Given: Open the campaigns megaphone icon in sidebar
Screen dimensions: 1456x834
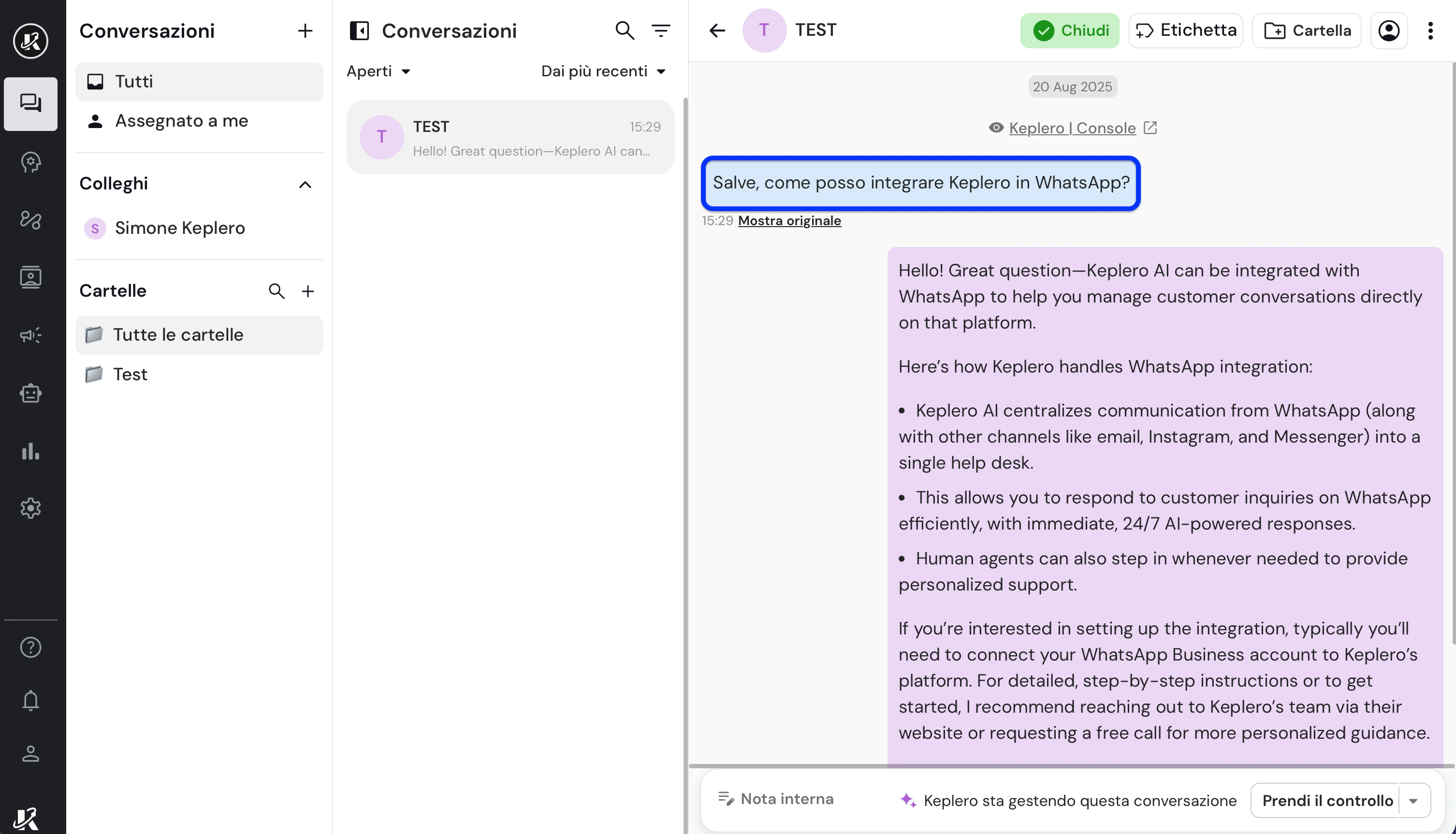Looking at the screenshot, I should pos(30,335).
